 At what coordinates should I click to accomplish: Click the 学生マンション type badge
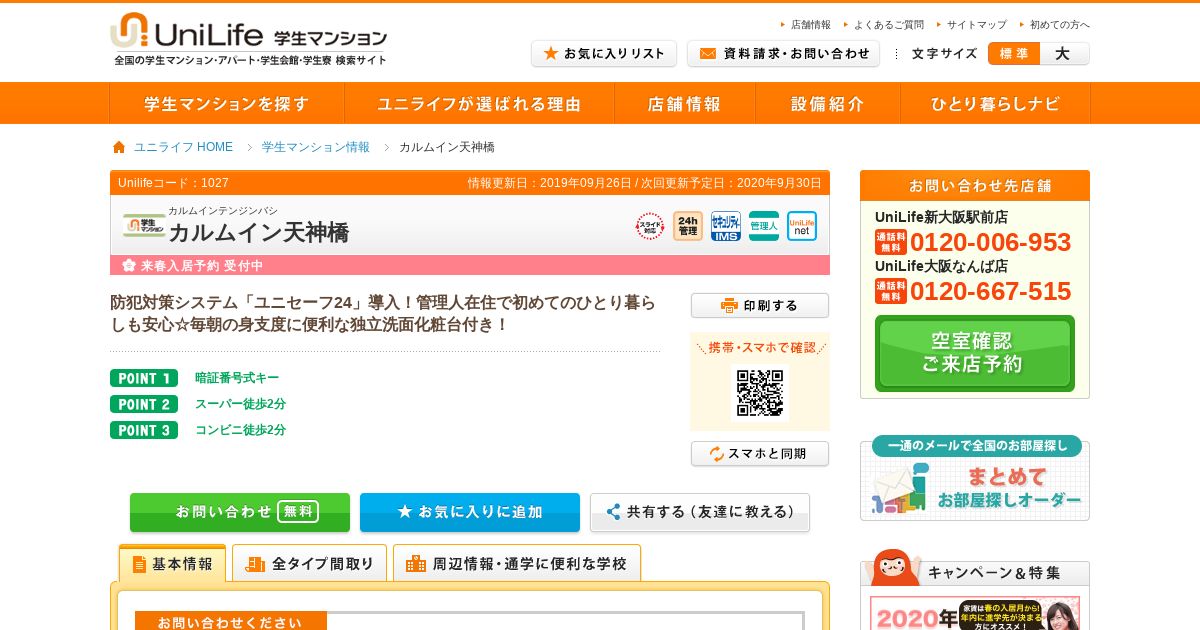click(144, 226)
